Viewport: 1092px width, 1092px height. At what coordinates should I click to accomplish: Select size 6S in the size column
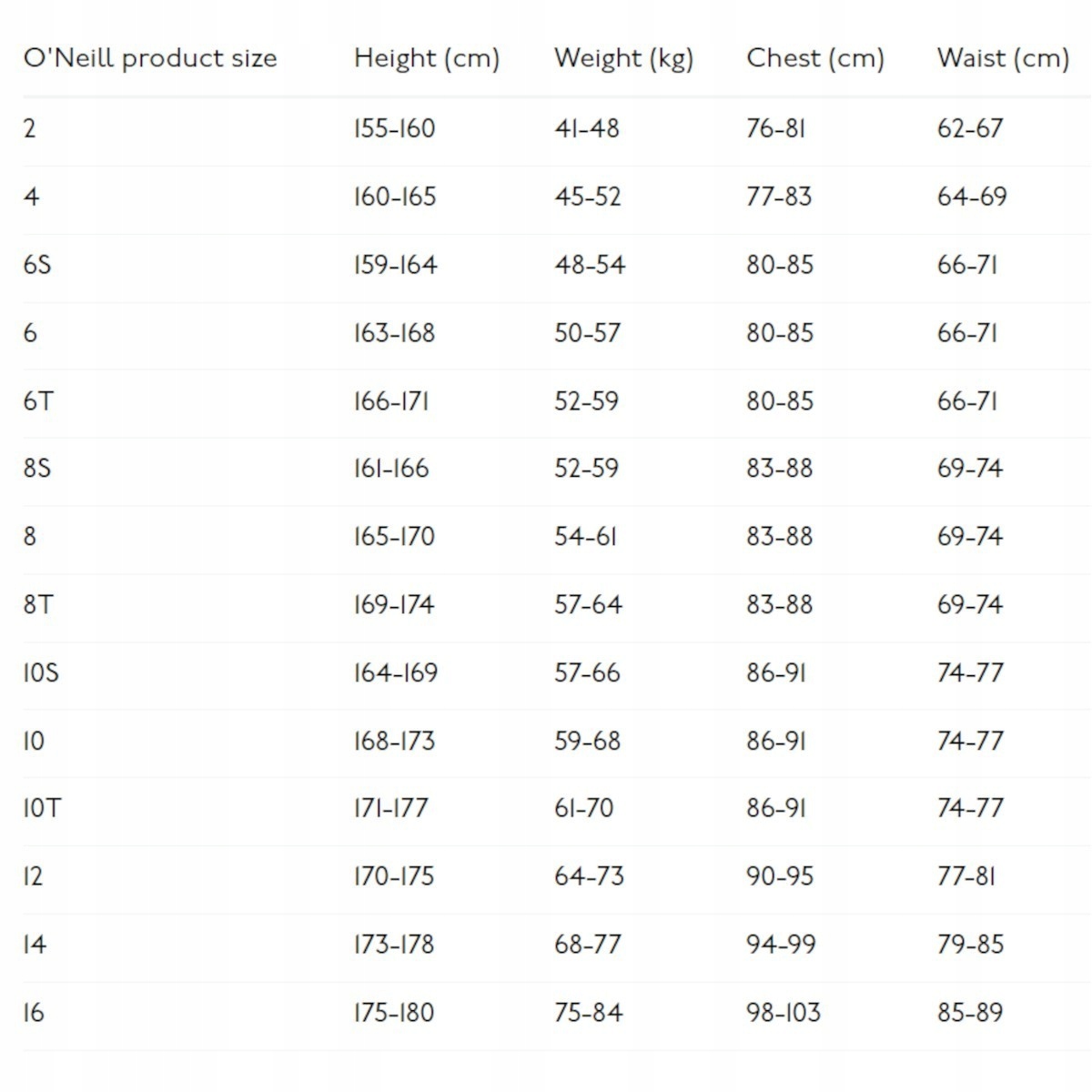pos(37,265)
